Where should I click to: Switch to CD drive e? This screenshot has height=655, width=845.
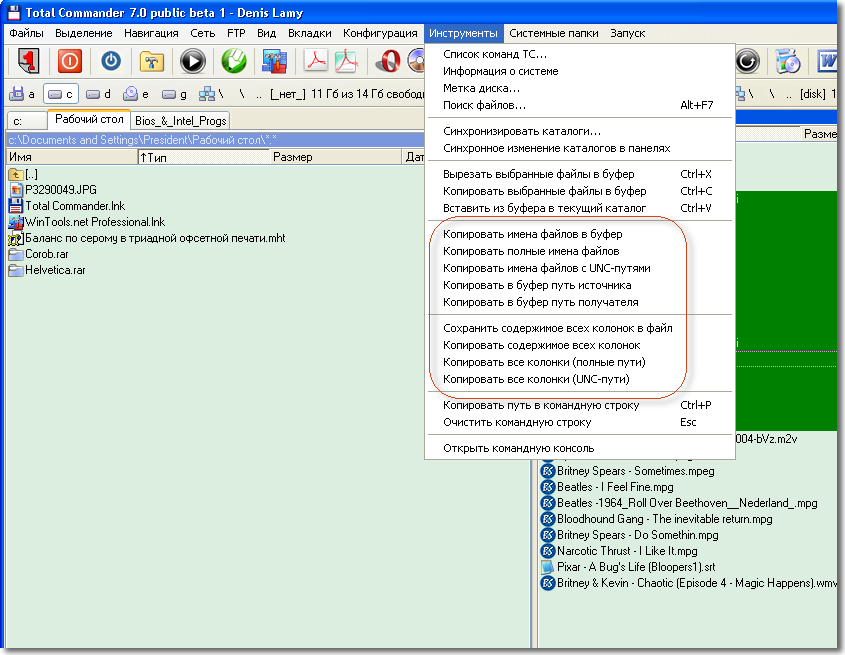(136, 94)
